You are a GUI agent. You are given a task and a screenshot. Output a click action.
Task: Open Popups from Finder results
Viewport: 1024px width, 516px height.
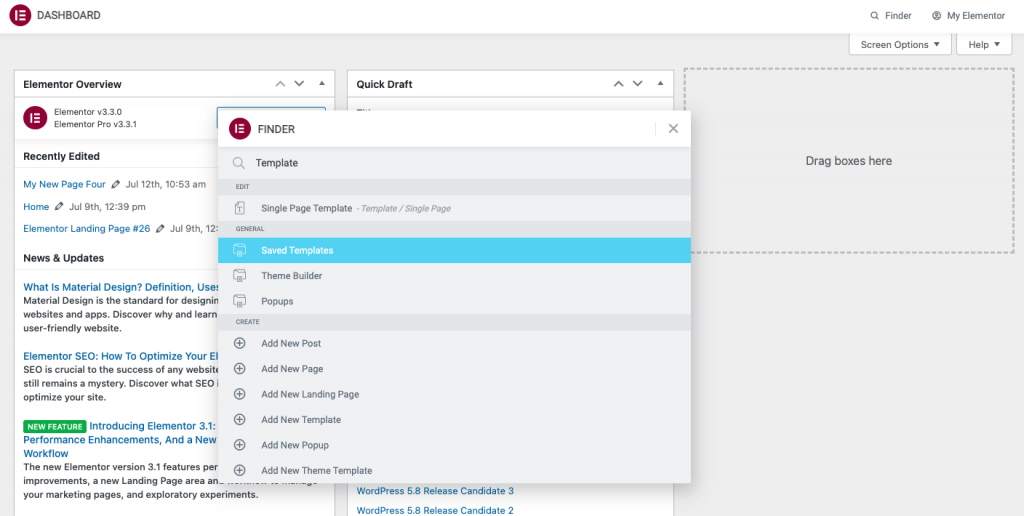(x=454, y=301)
